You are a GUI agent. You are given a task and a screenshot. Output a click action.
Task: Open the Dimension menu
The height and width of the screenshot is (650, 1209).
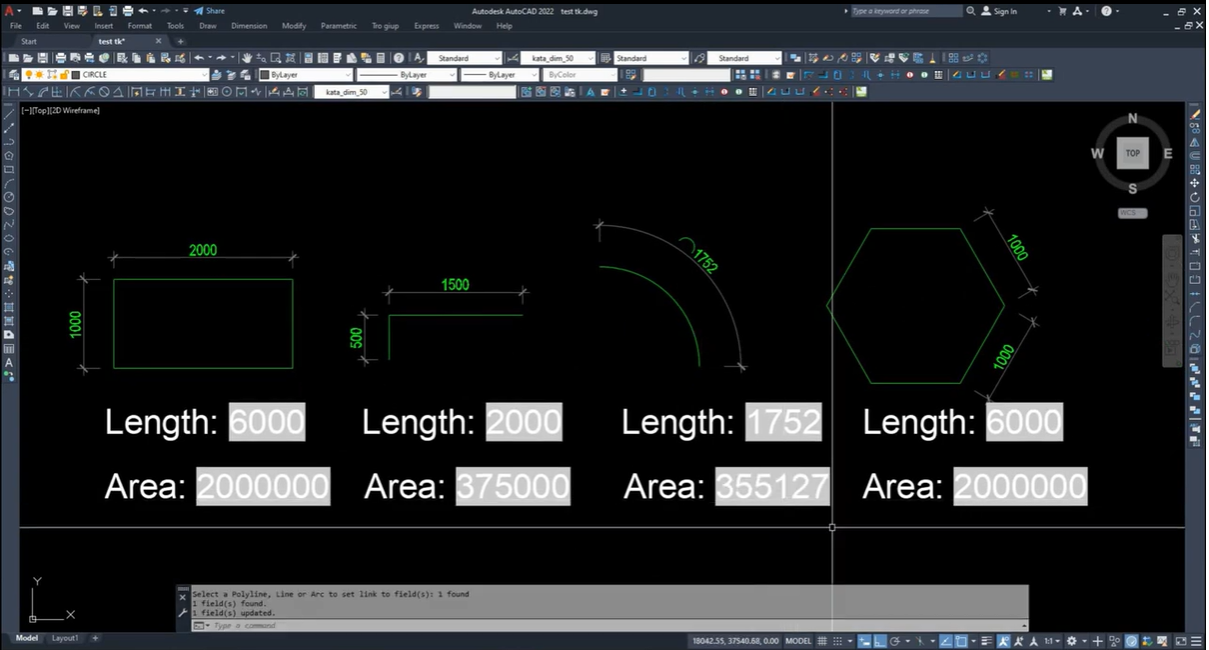point(248,26)
